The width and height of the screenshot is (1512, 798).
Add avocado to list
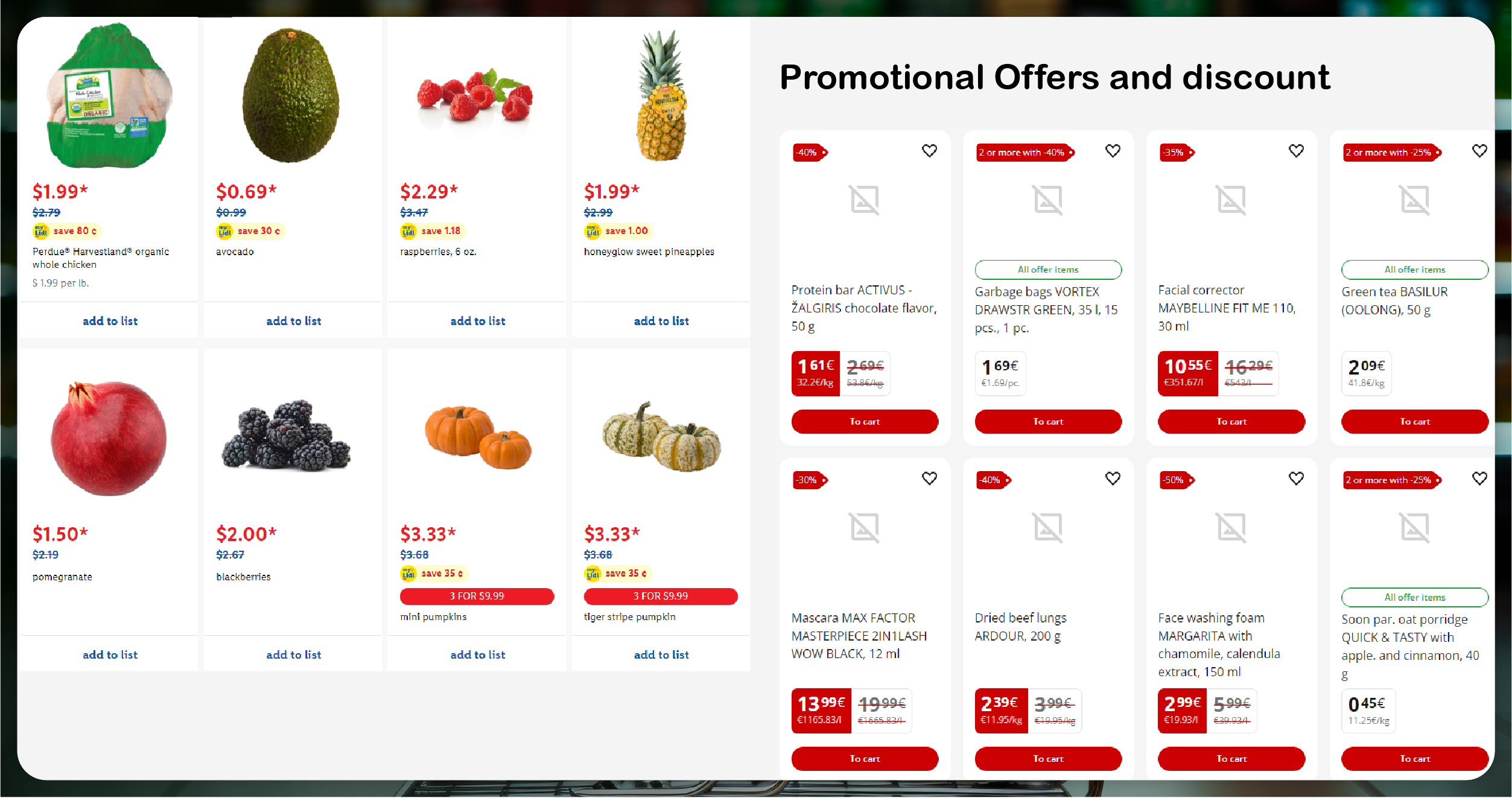[x=293, y=321]
